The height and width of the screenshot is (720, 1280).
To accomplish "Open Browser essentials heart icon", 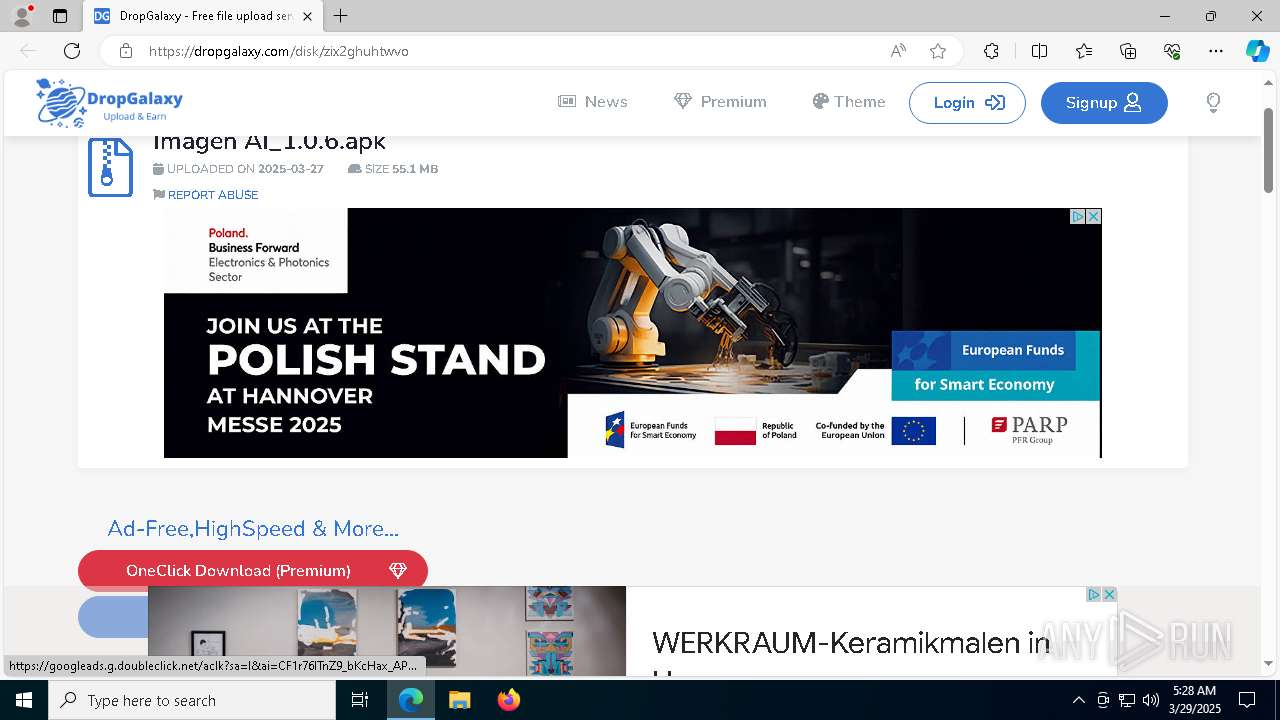I will (1172, 51).
